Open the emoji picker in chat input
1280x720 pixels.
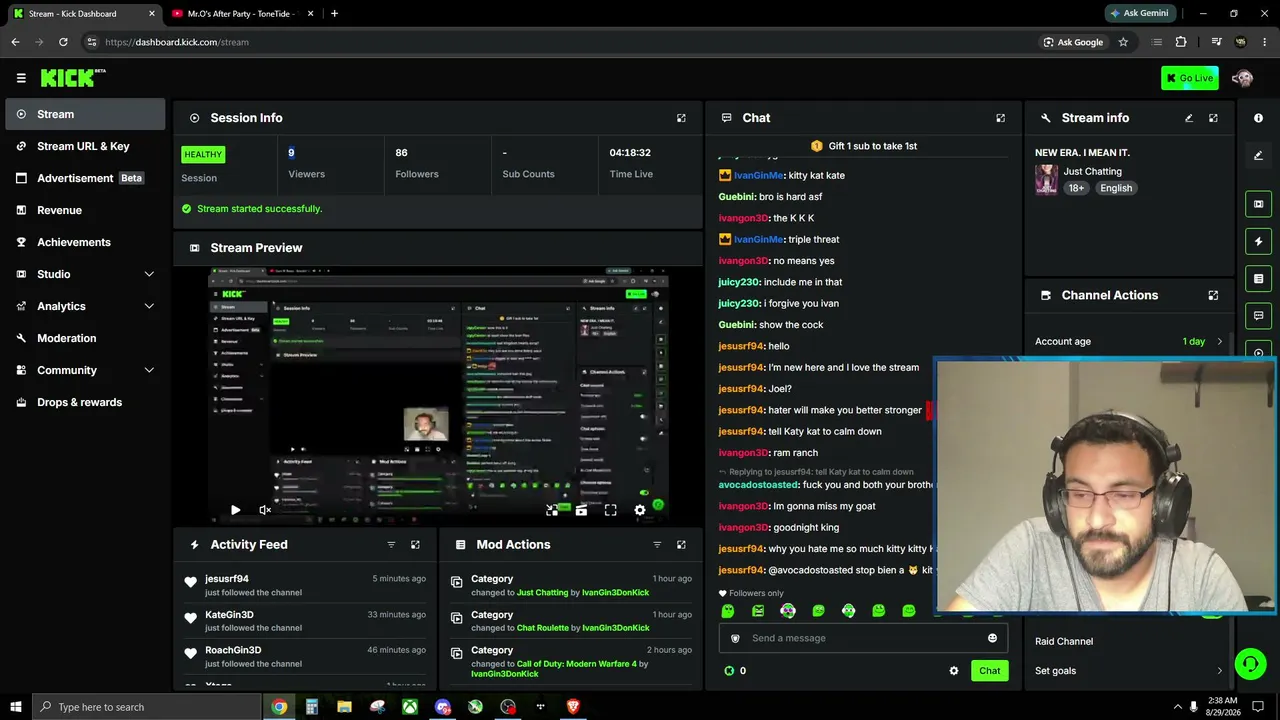tap(992, 638)
